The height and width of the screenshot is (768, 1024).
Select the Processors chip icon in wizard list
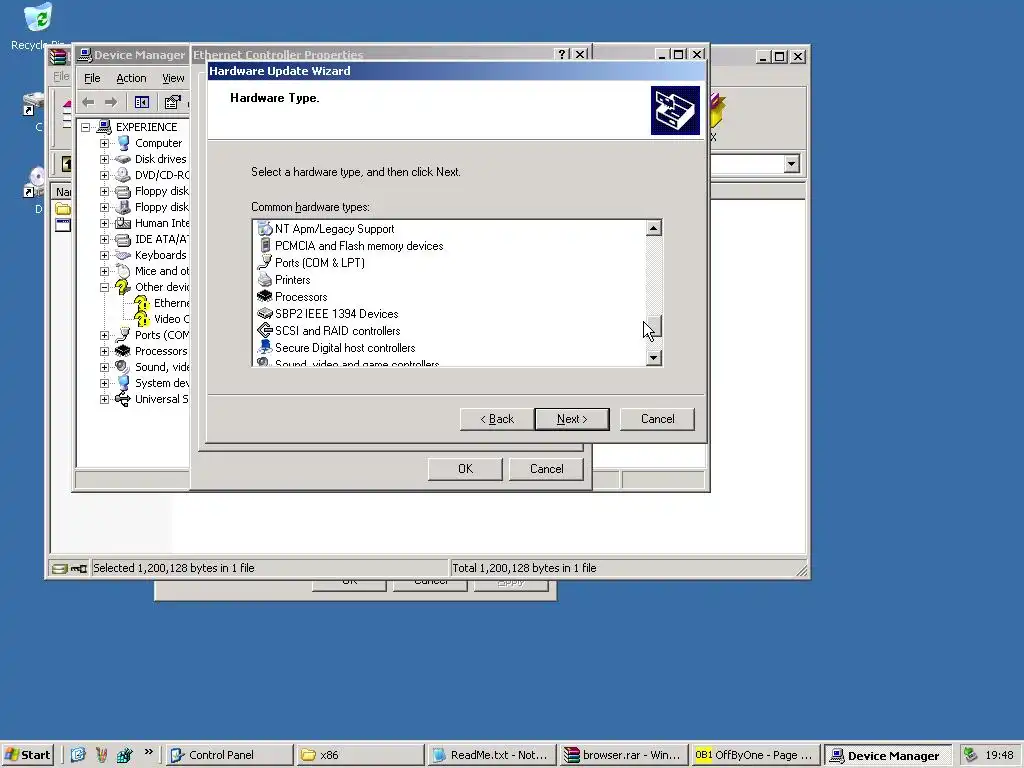tap(264, 296)
